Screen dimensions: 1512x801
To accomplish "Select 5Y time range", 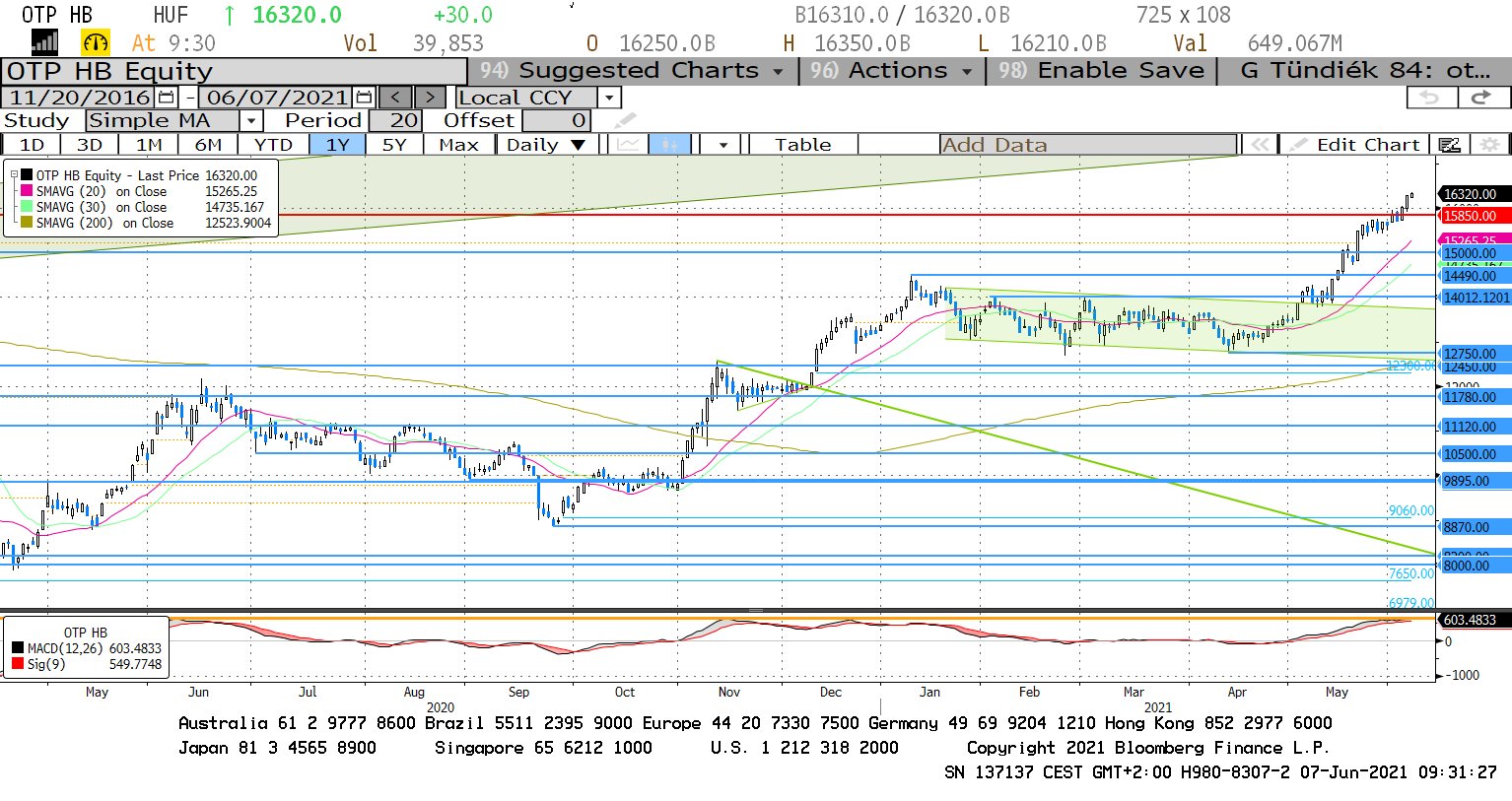I will pyautogui.click(x=394, y=145).
